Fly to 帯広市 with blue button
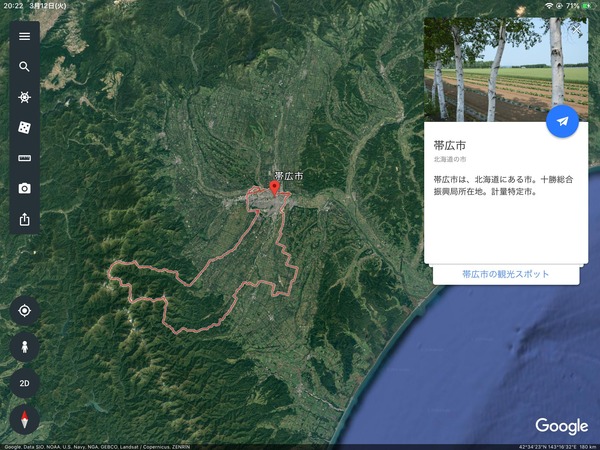Screen dimensions: 600x450 (x=562, y=121)
